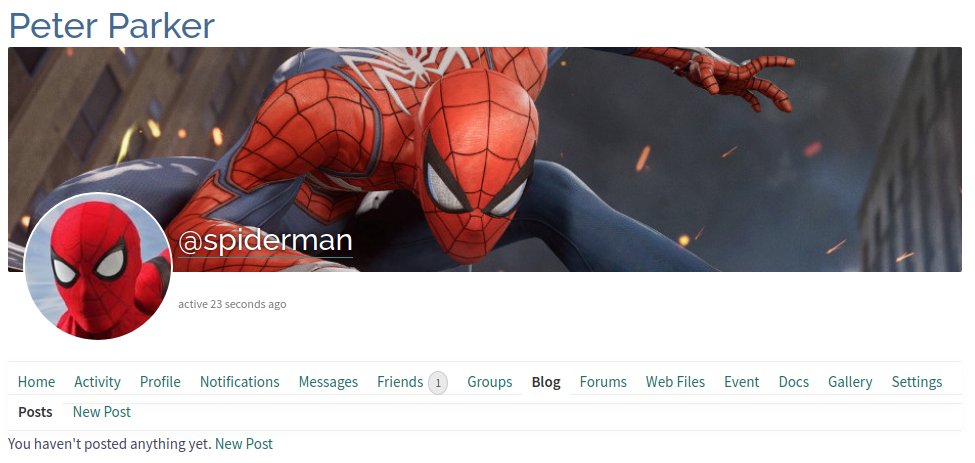Click the Friends count badge
This screenshot has height=463, width=975.
tap(438, 383)
